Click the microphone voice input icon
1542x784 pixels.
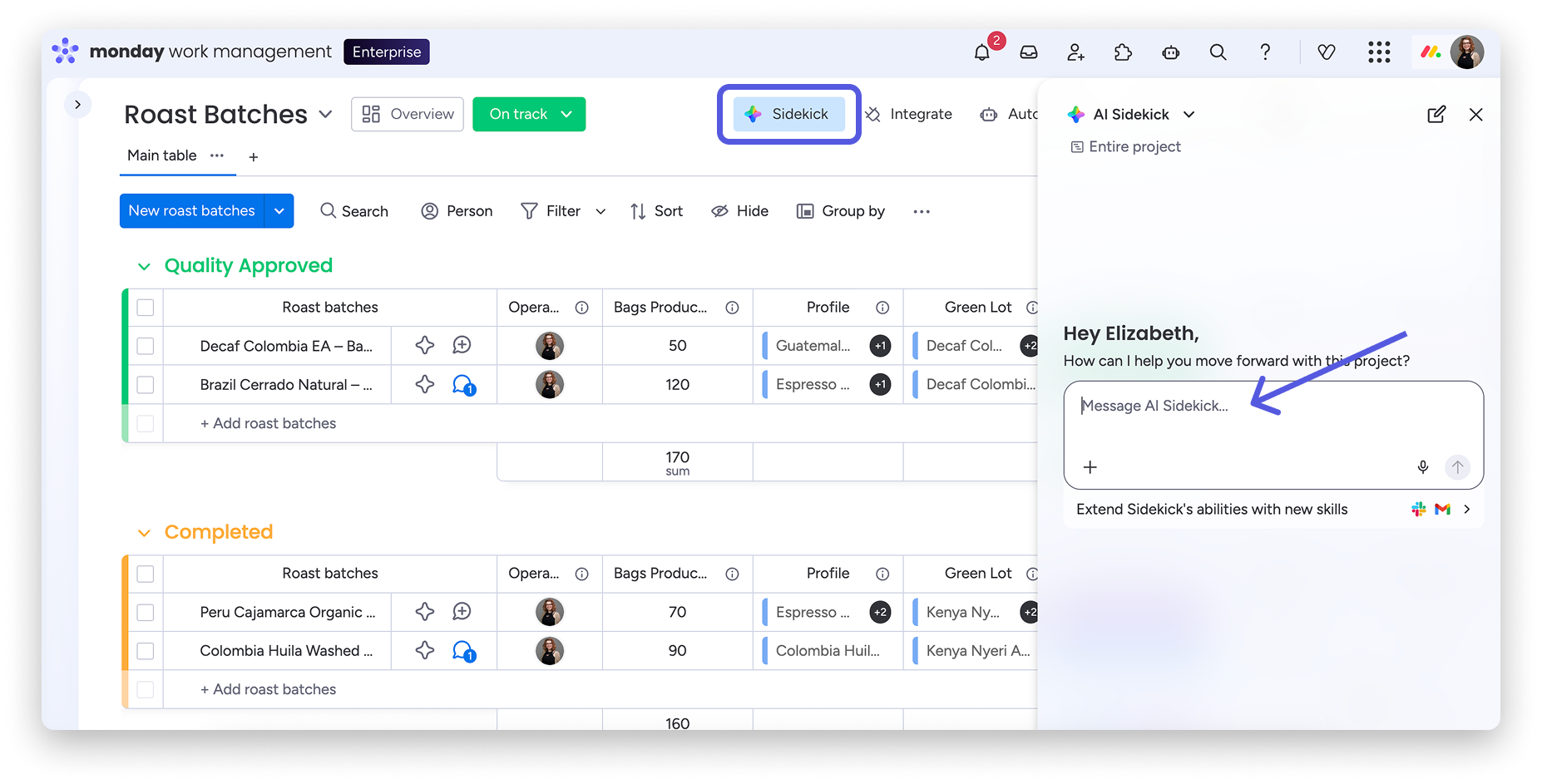click(1423, 467)
